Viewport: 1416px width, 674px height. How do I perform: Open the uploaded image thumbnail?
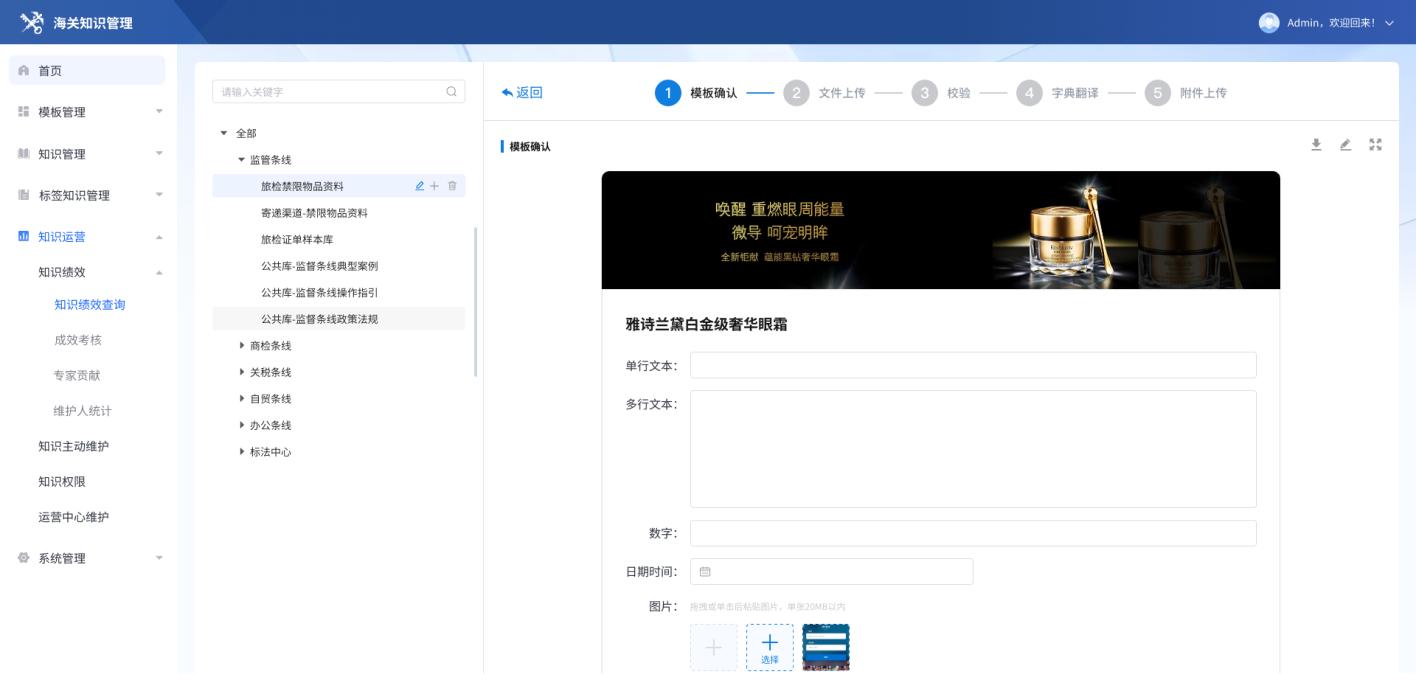coord(826,648)
